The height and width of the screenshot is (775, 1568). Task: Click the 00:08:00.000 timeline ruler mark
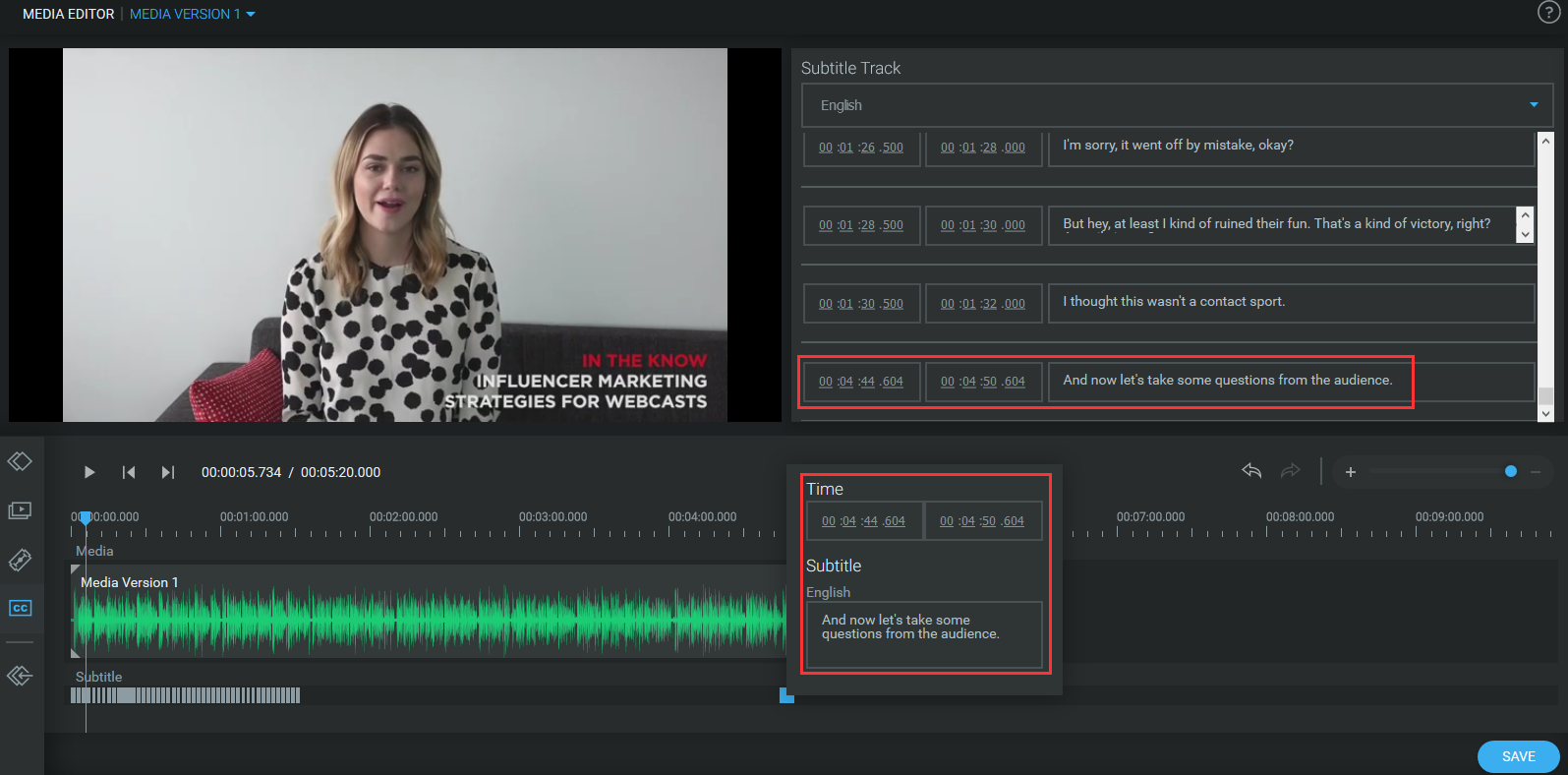point(1300,516)
